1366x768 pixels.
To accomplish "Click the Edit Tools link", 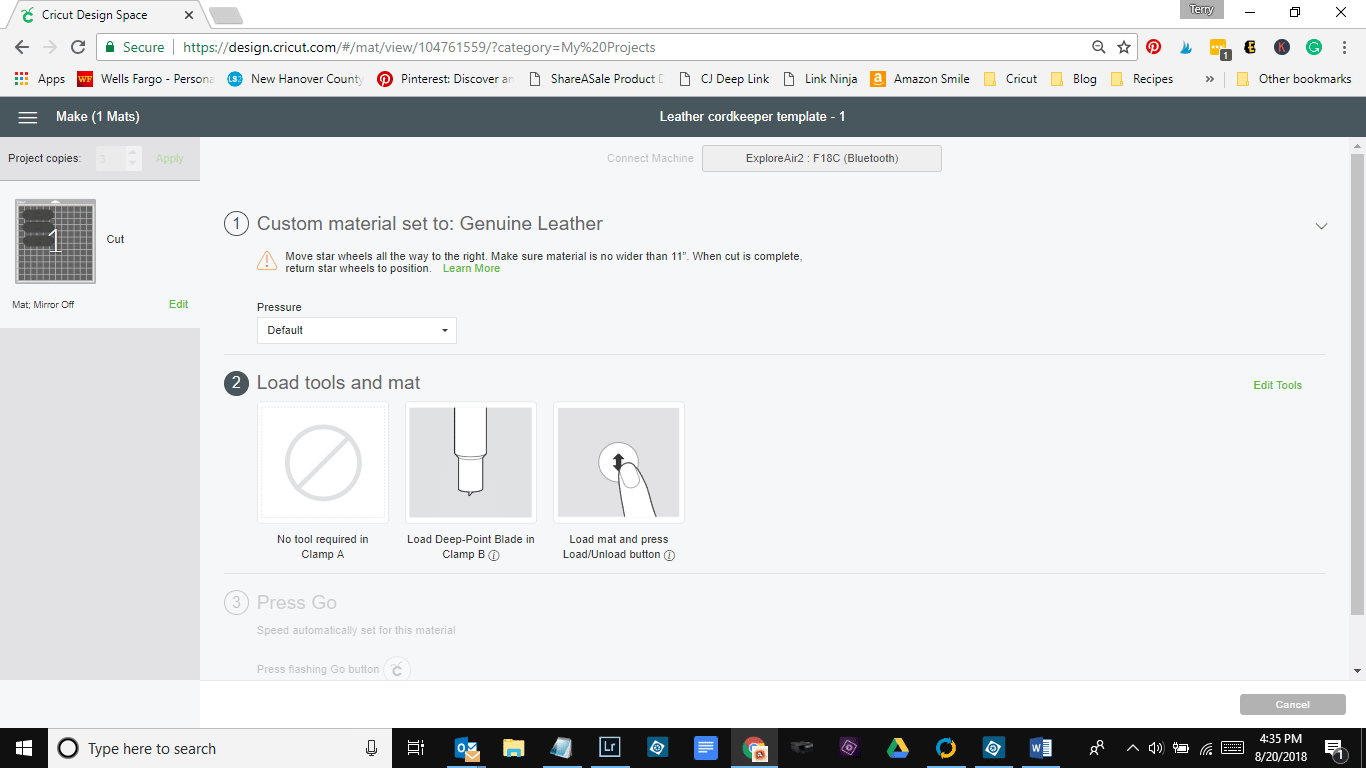I will [x=1277, y=385].
